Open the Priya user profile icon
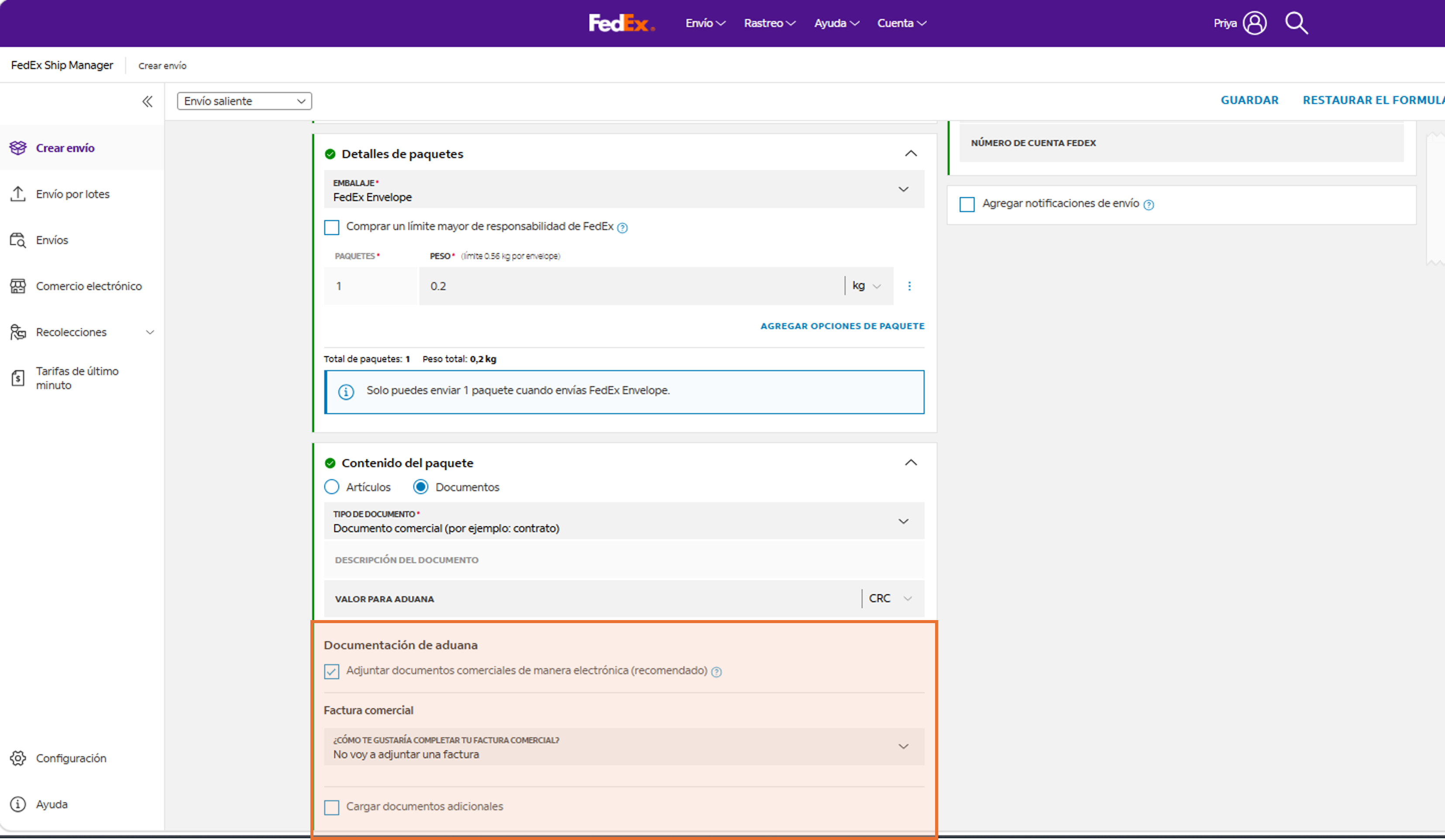Viewport: 1445px width, 840px height. pyautogui.click(x=1255, y=23)
